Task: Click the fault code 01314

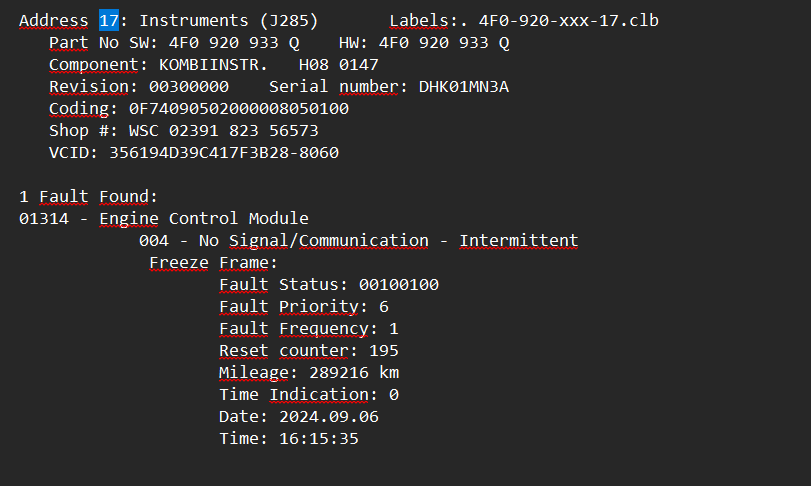Action: coord(44,218)
